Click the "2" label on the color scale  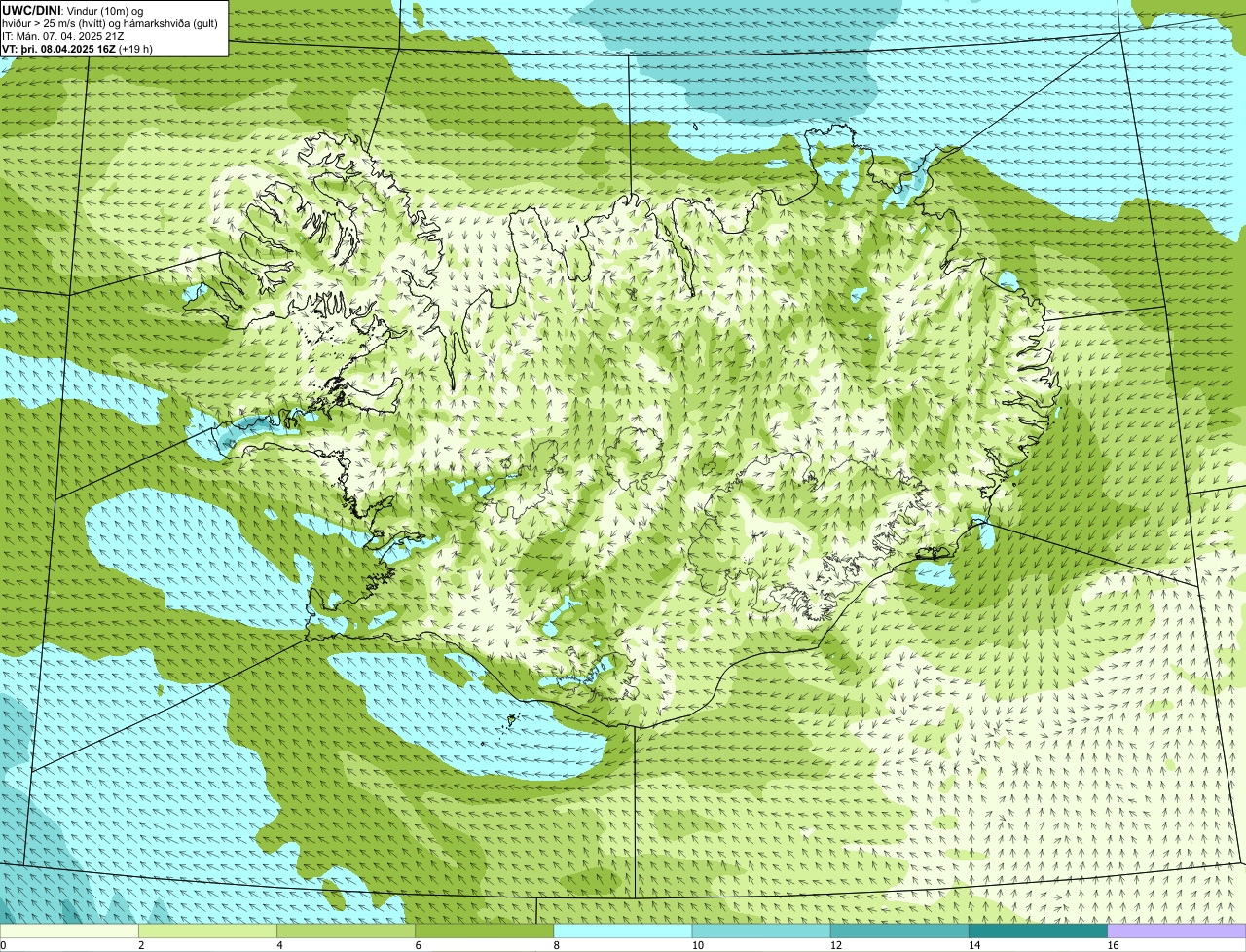click(x=141, y=945)
